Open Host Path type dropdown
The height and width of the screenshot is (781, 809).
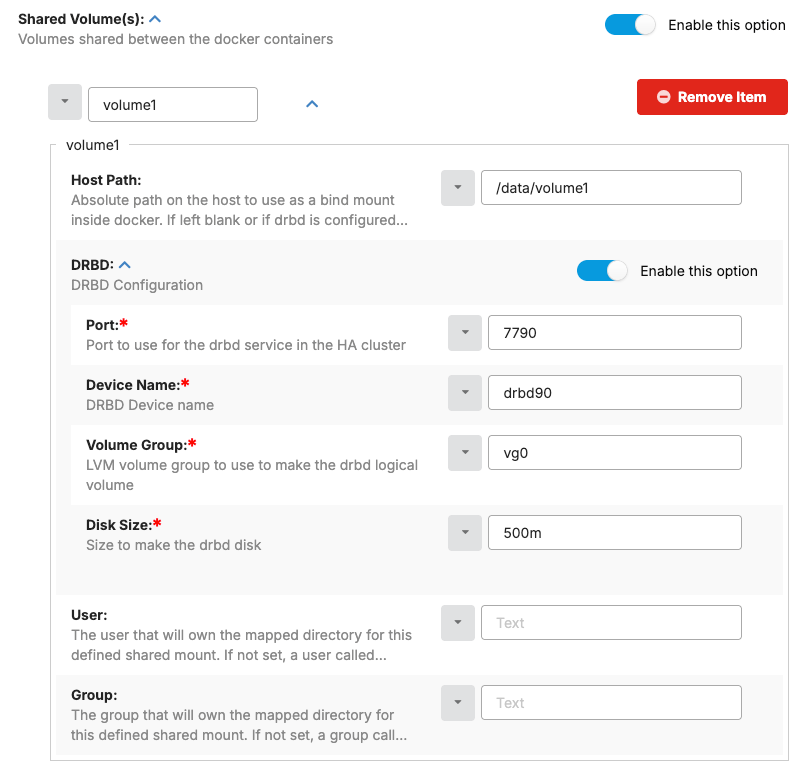pos(458,188)
